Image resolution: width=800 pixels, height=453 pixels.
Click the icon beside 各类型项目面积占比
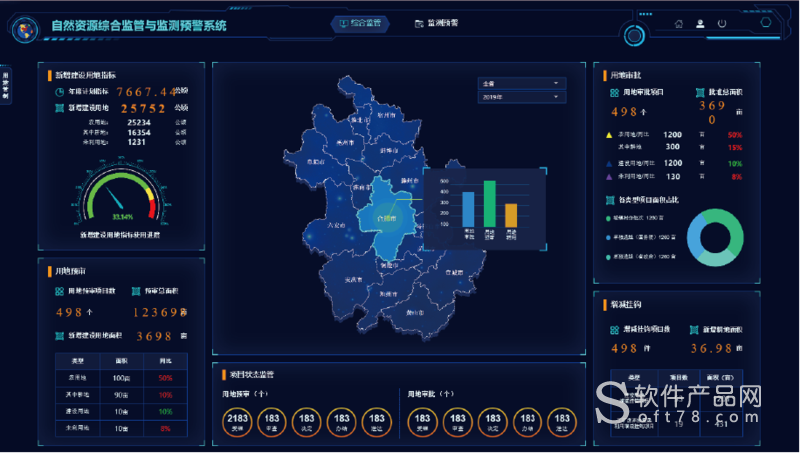coord(609,200)
